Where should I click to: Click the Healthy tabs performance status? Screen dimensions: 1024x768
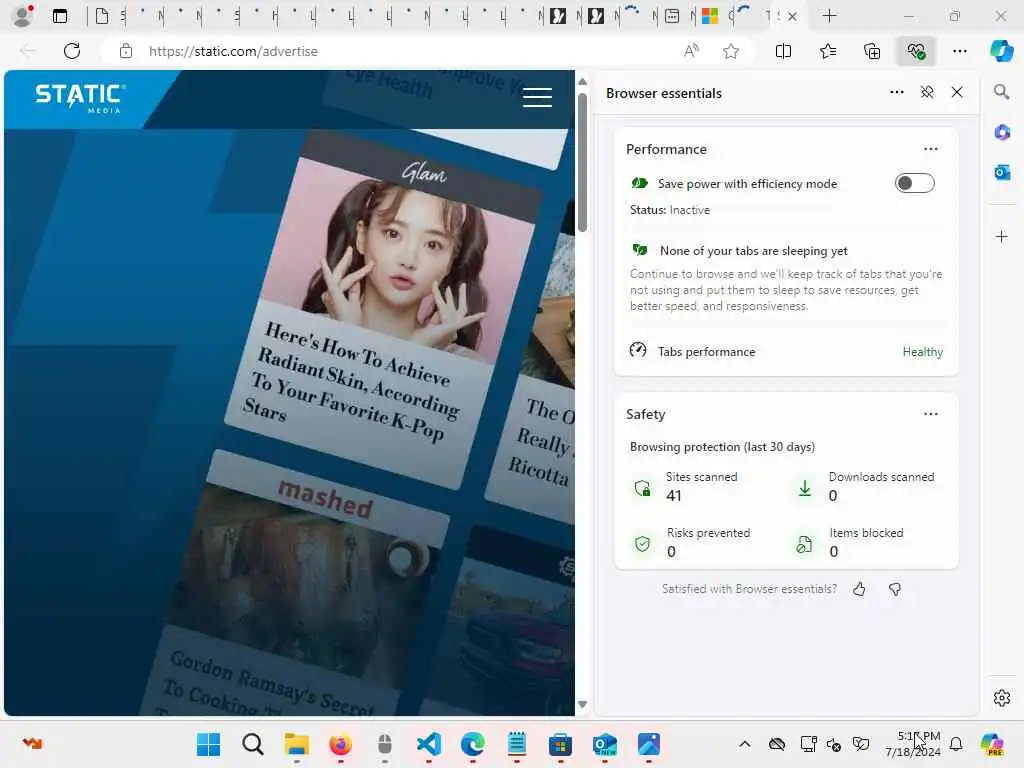[922, 351]
